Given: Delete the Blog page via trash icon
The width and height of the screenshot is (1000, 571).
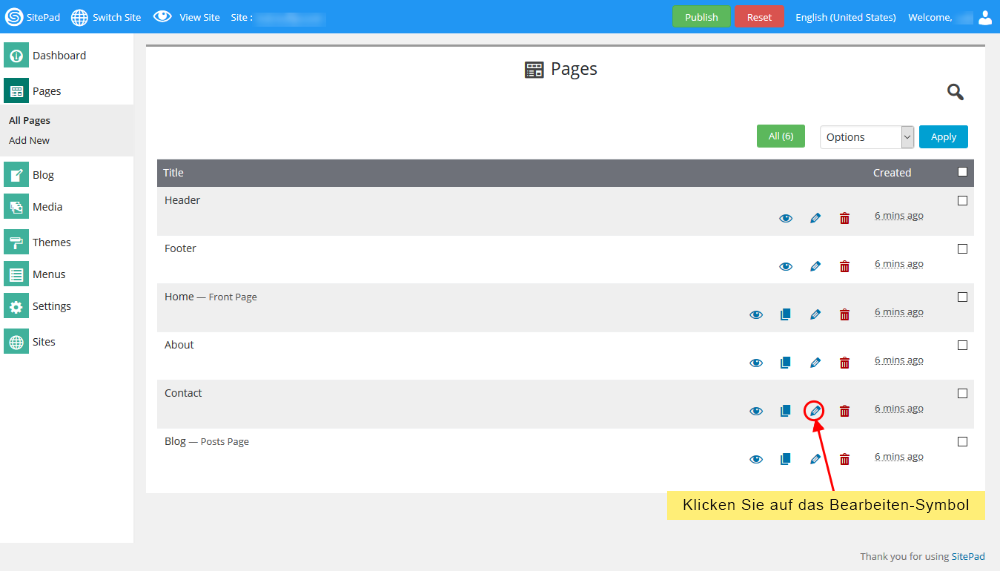Looking at the screenshot, I should coord(844,459).
